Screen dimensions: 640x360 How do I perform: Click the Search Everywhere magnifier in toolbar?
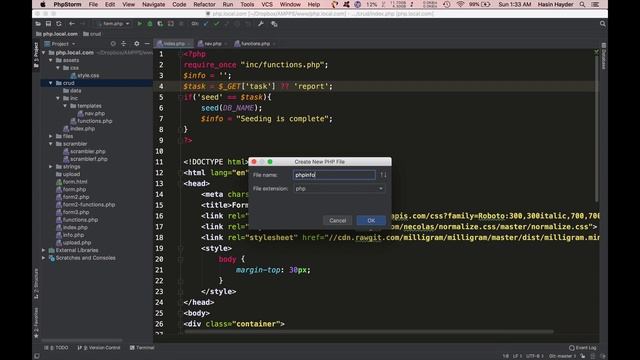click(x=602, y=24)
